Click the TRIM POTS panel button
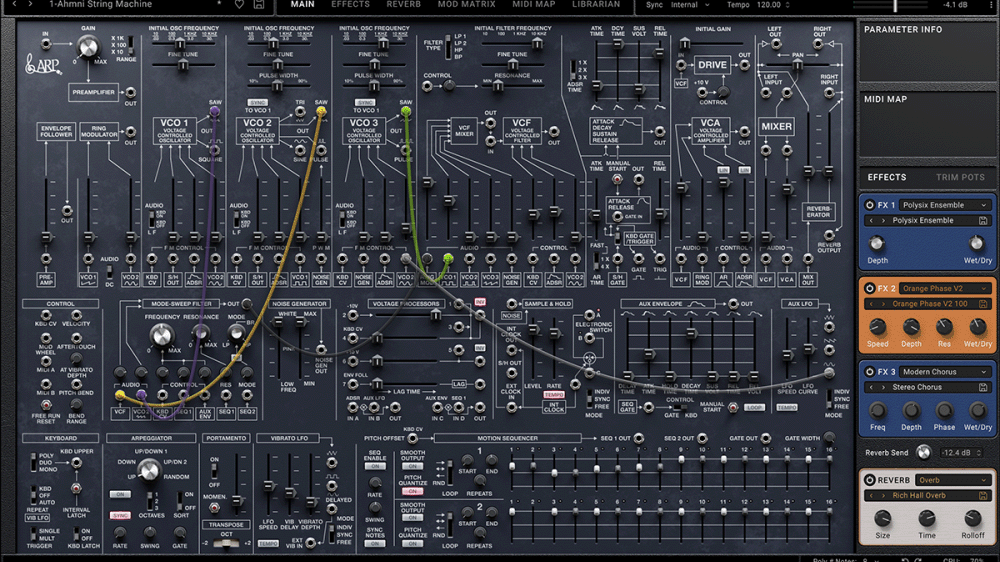This screenshot has height=562, width=1000. click(x=960, y=177)
